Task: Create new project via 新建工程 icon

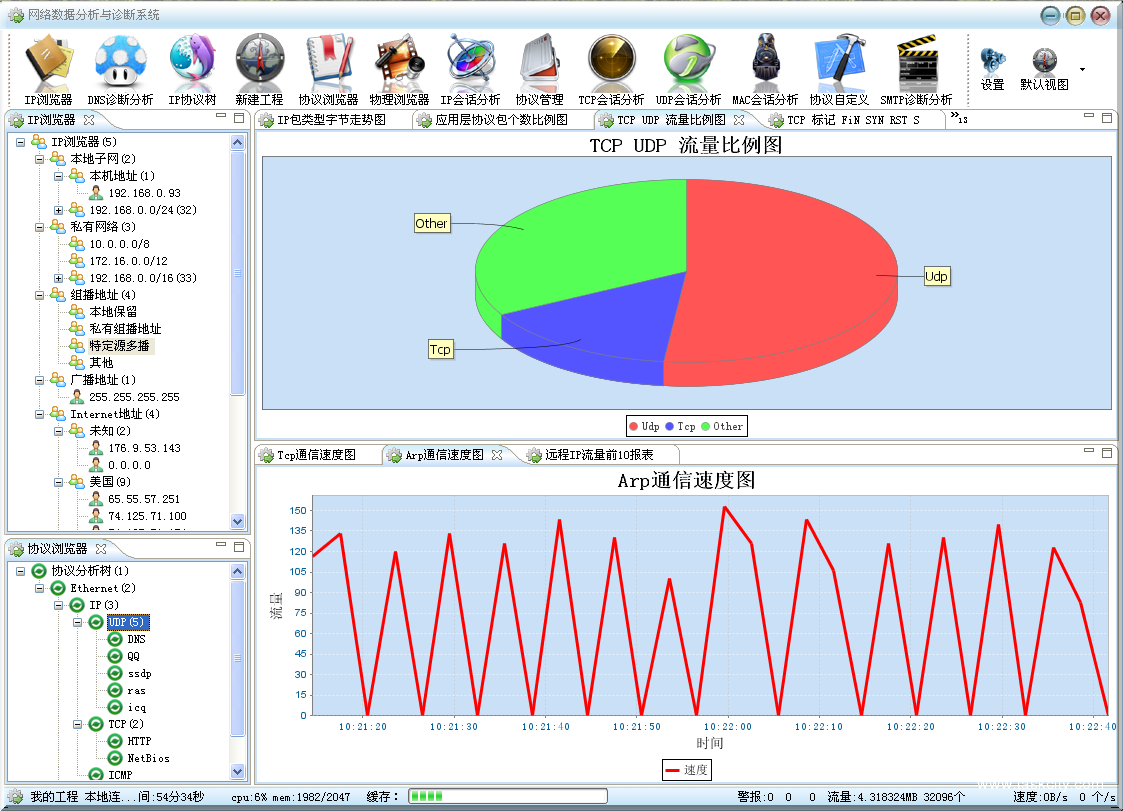Action: coord(260,63)
